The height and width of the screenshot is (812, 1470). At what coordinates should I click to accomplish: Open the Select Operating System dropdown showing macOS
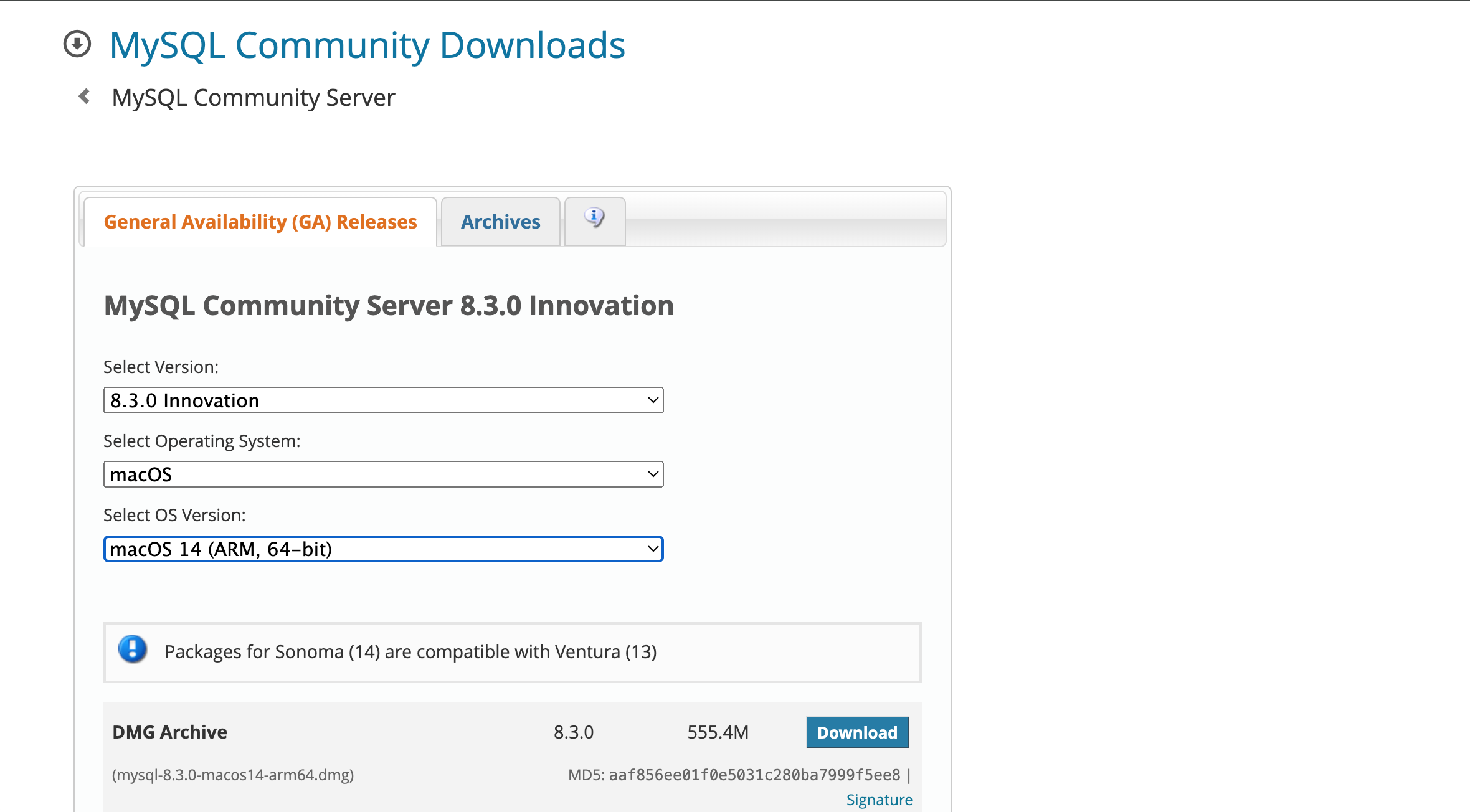[384, 474]
